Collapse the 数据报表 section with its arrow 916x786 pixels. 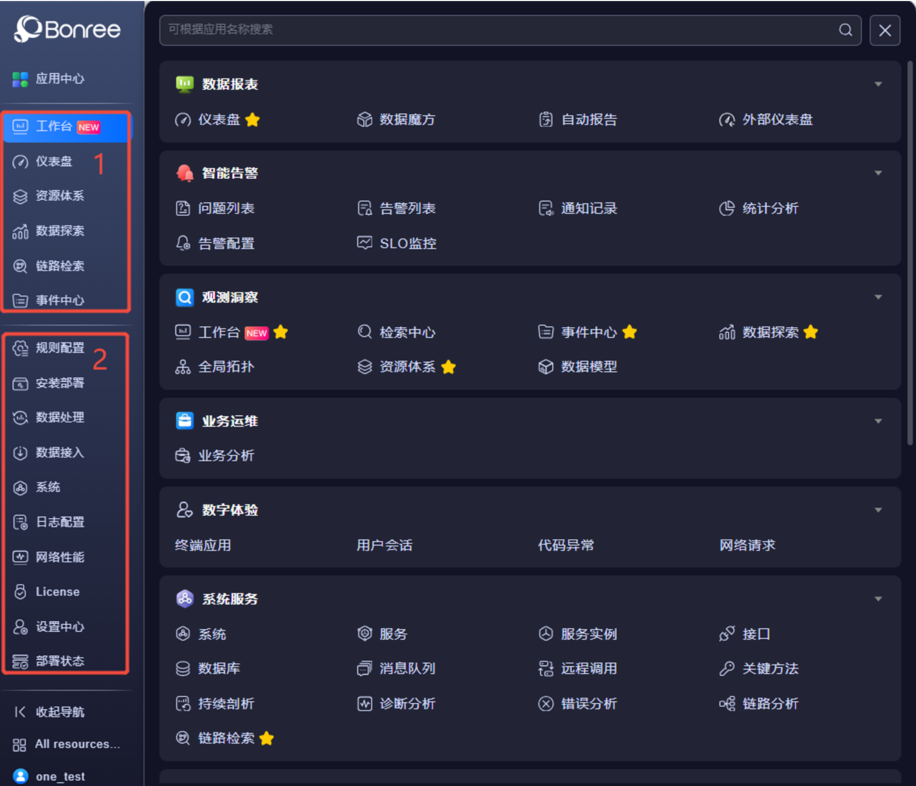tap(879, 85)
